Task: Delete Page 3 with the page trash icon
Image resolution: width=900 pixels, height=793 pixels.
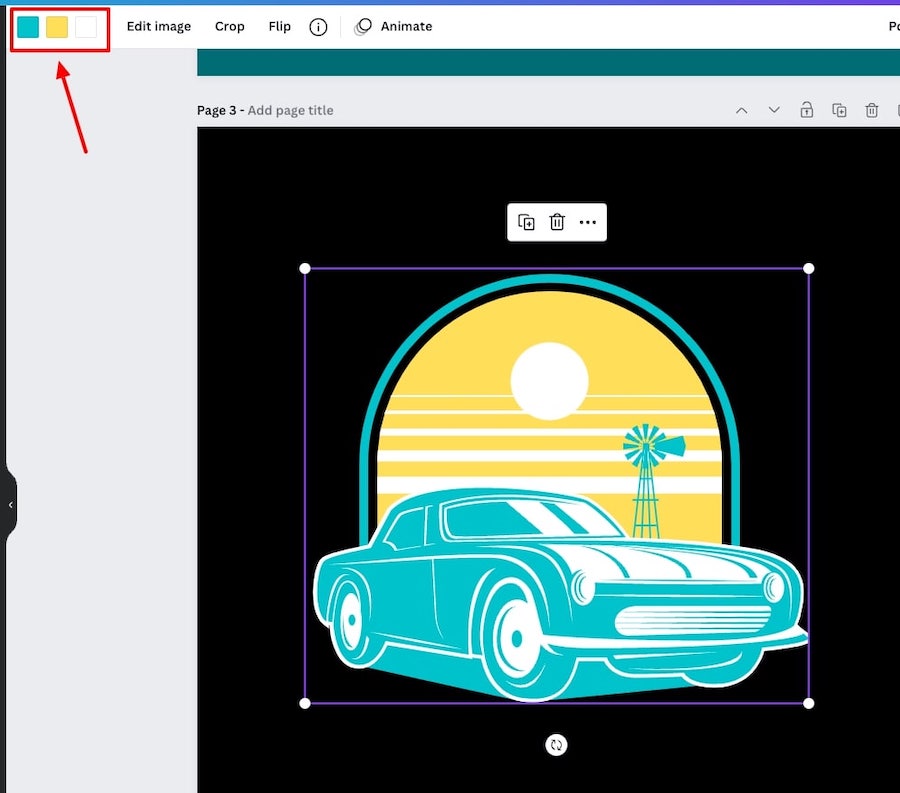Action: tap(872, 110)
